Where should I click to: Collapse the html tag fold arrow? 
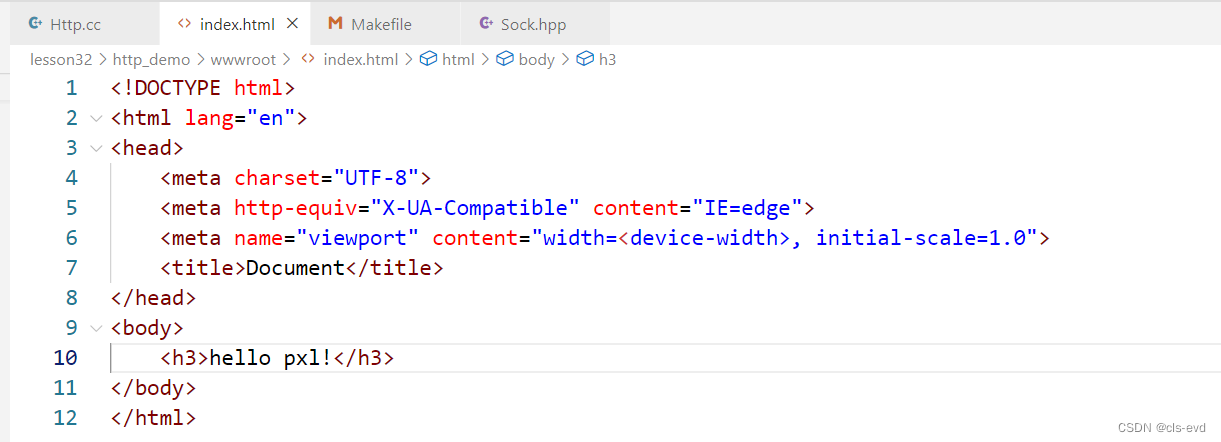(96, 118)
